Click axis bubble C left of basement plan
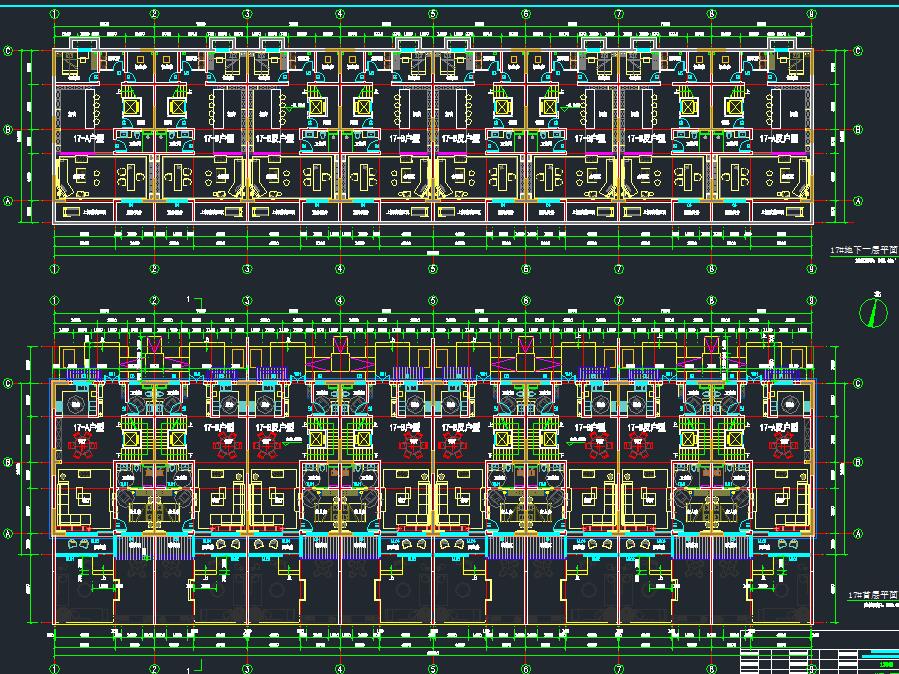899x674 pixels. [8, 51]
